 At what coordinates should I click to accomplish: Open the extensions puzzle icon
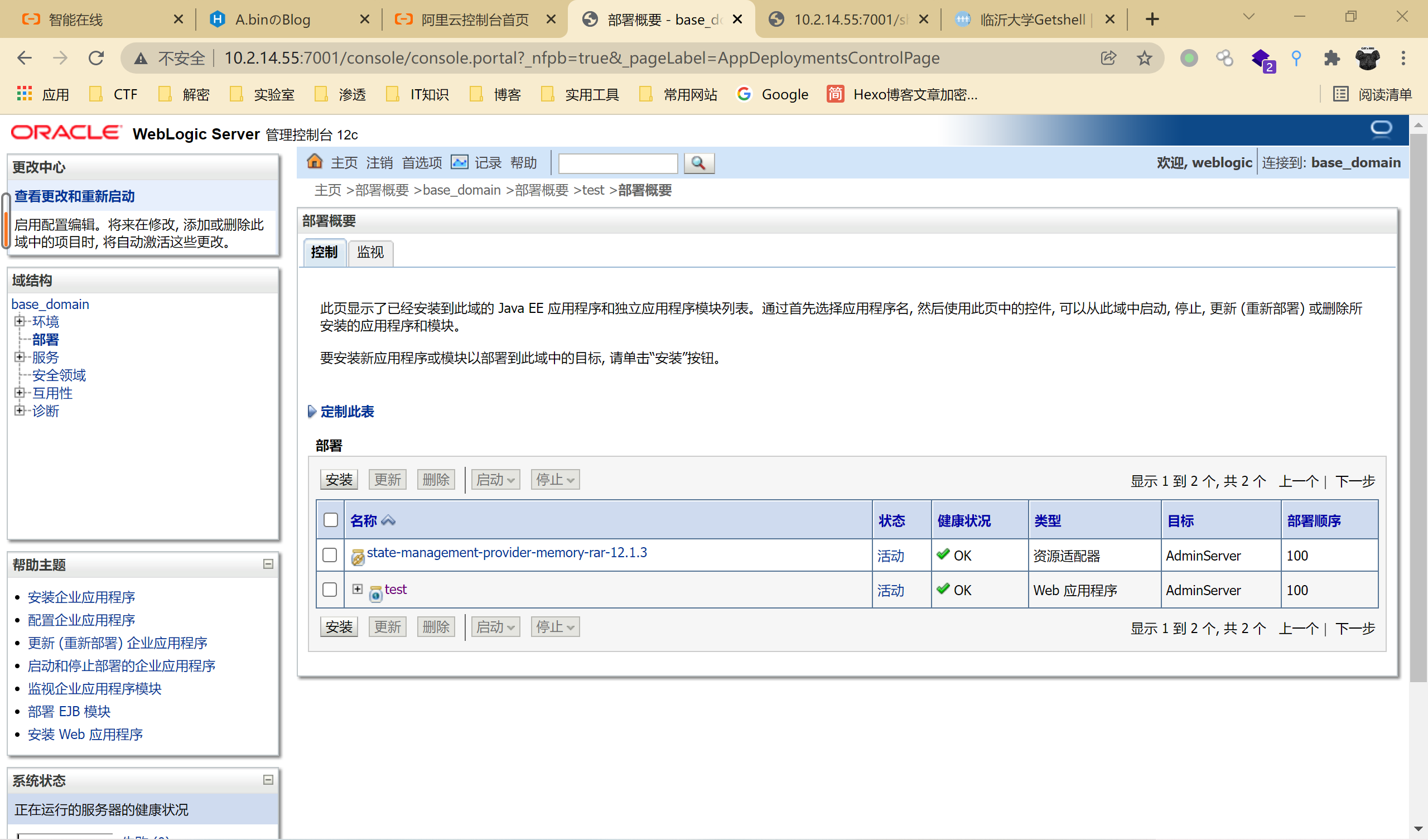pos(1331,58)
